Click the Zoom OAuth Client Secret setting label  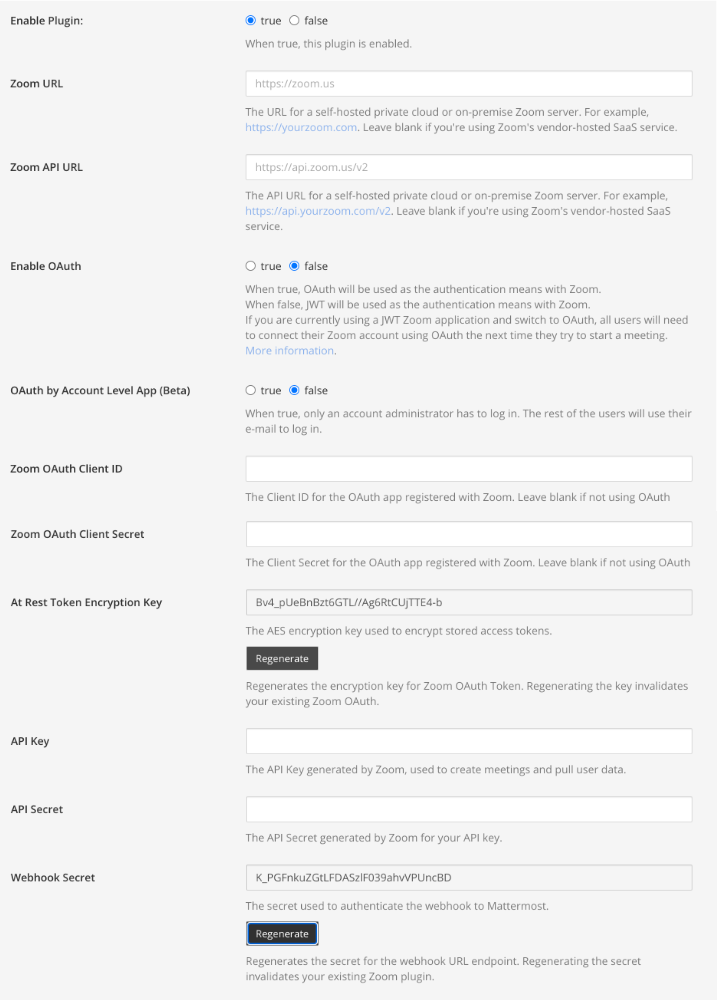coord(77,535)
